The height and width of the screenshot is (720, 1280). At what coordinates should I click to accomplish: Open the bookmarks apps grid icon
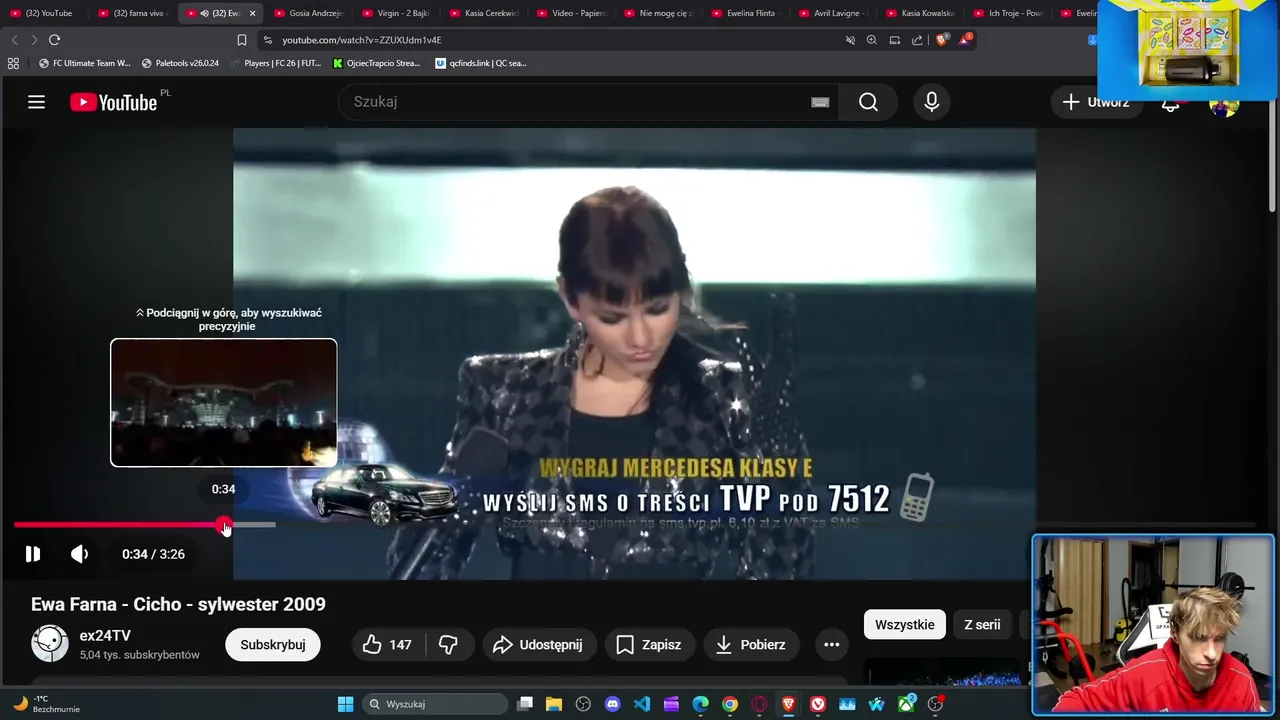[13, 63]
